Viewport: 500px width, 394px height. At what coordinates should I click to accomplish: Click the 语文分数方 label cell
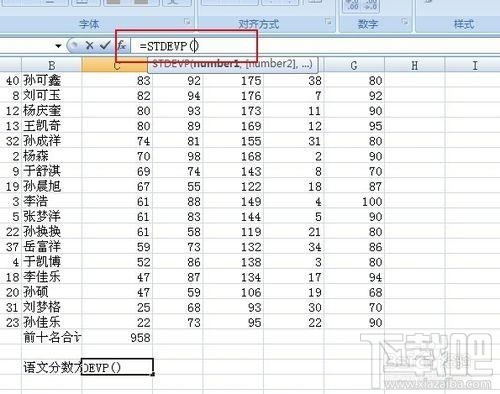tap(51, 367)
